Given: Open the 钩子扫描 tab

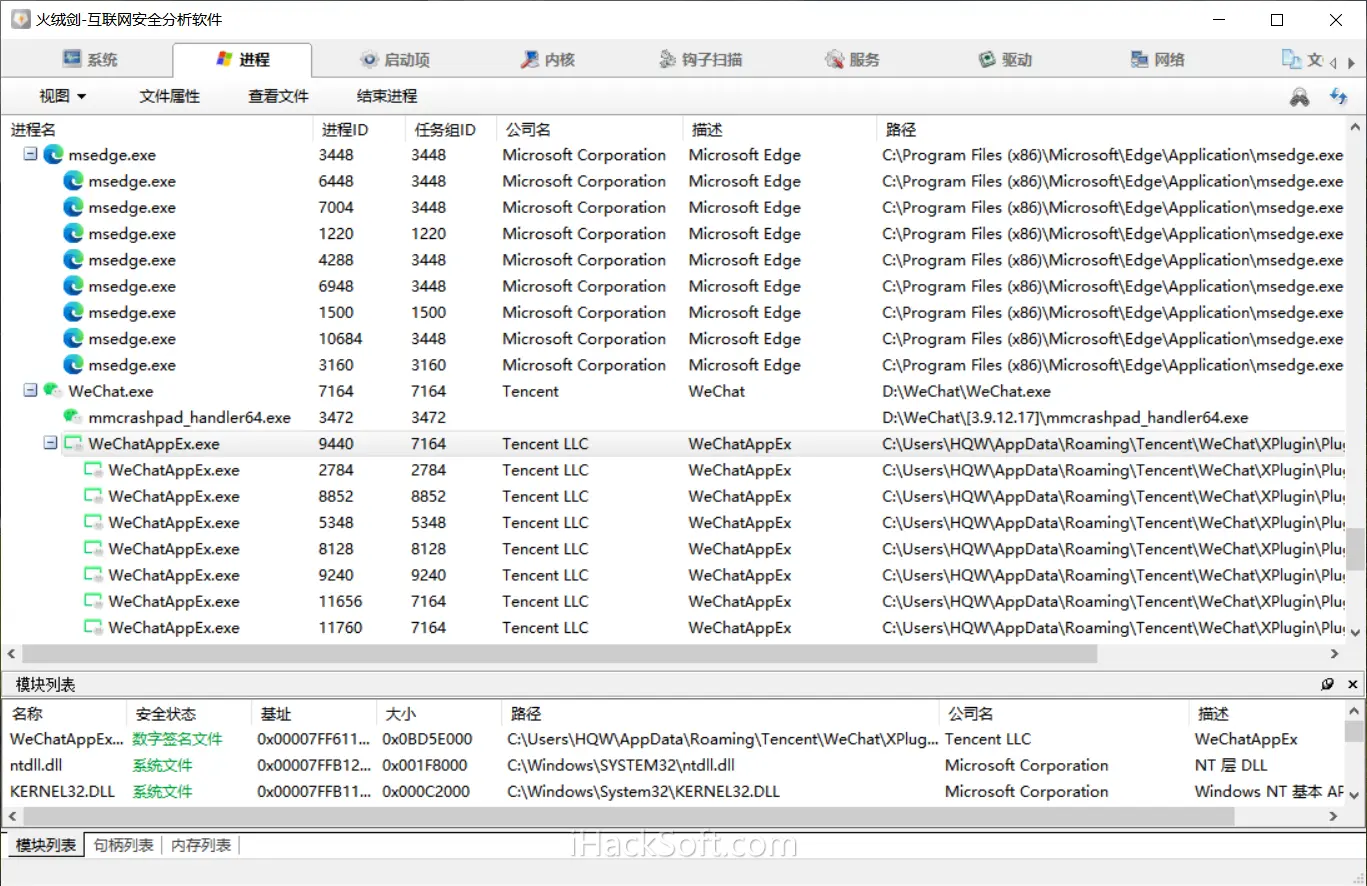Looking at the screenshot, I should (701, 60).
